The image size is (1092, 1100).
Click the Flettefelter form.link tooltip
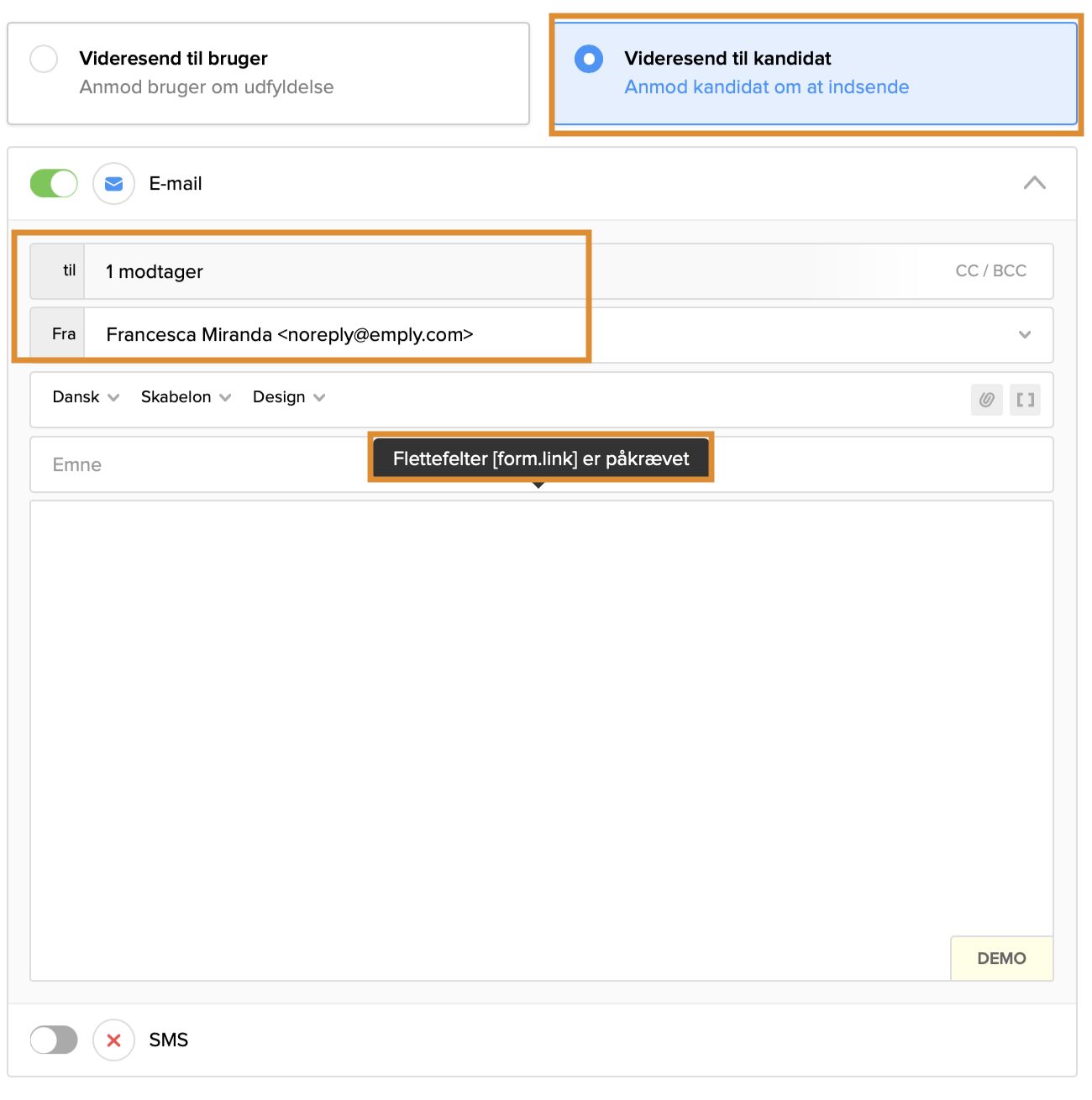pos(540,458)
